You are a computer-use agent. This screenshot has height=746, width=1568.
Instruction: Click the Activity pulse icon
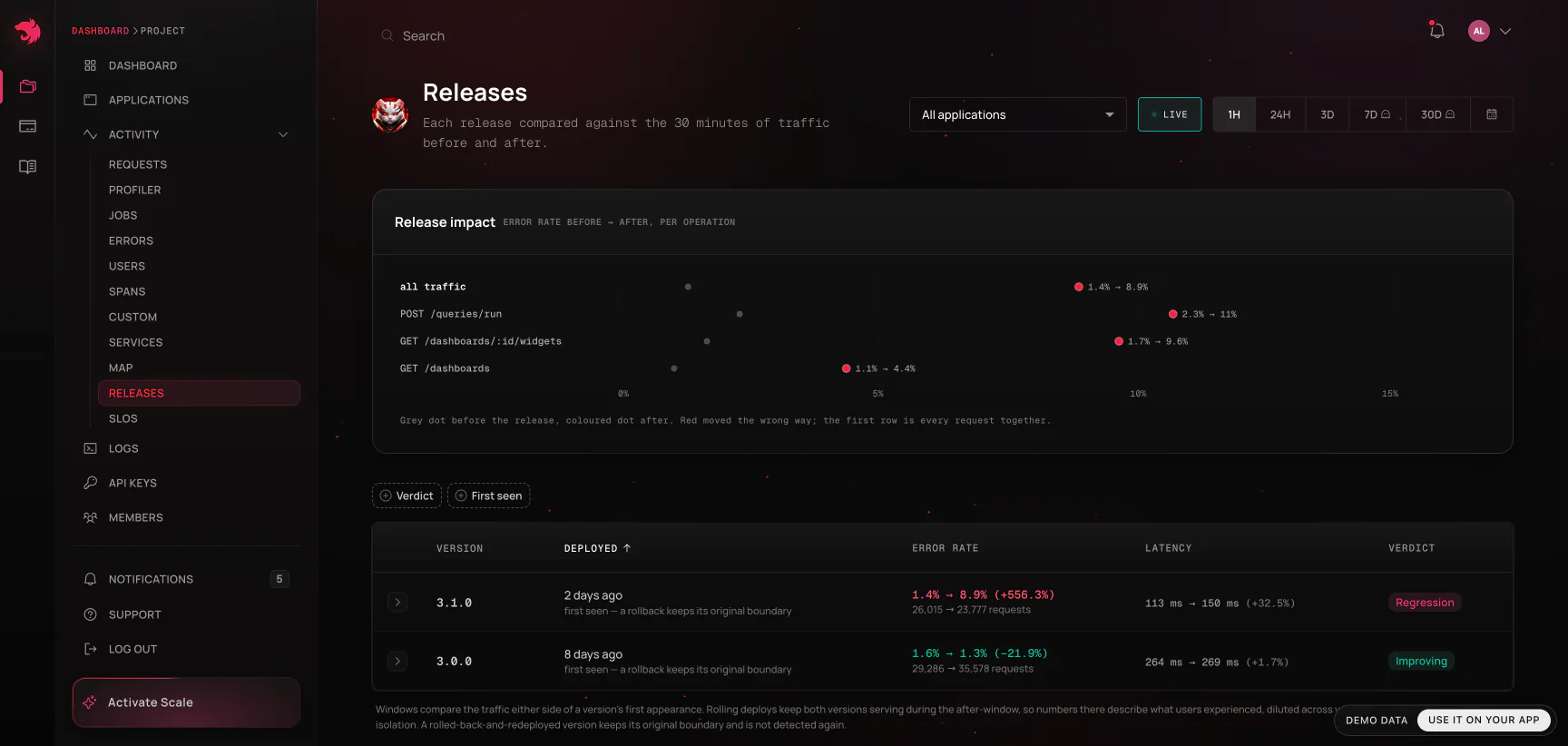(x=90, y=134)
